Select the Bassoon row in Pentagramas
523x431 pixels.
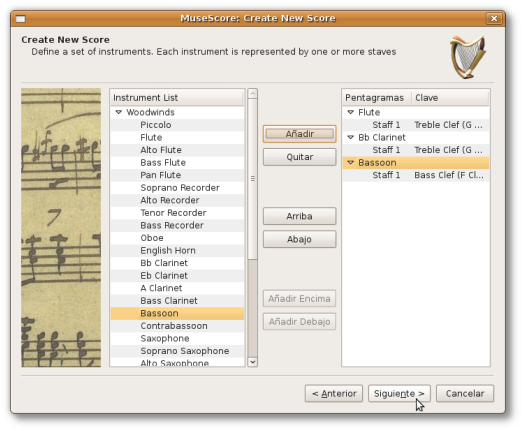point(416,162)
